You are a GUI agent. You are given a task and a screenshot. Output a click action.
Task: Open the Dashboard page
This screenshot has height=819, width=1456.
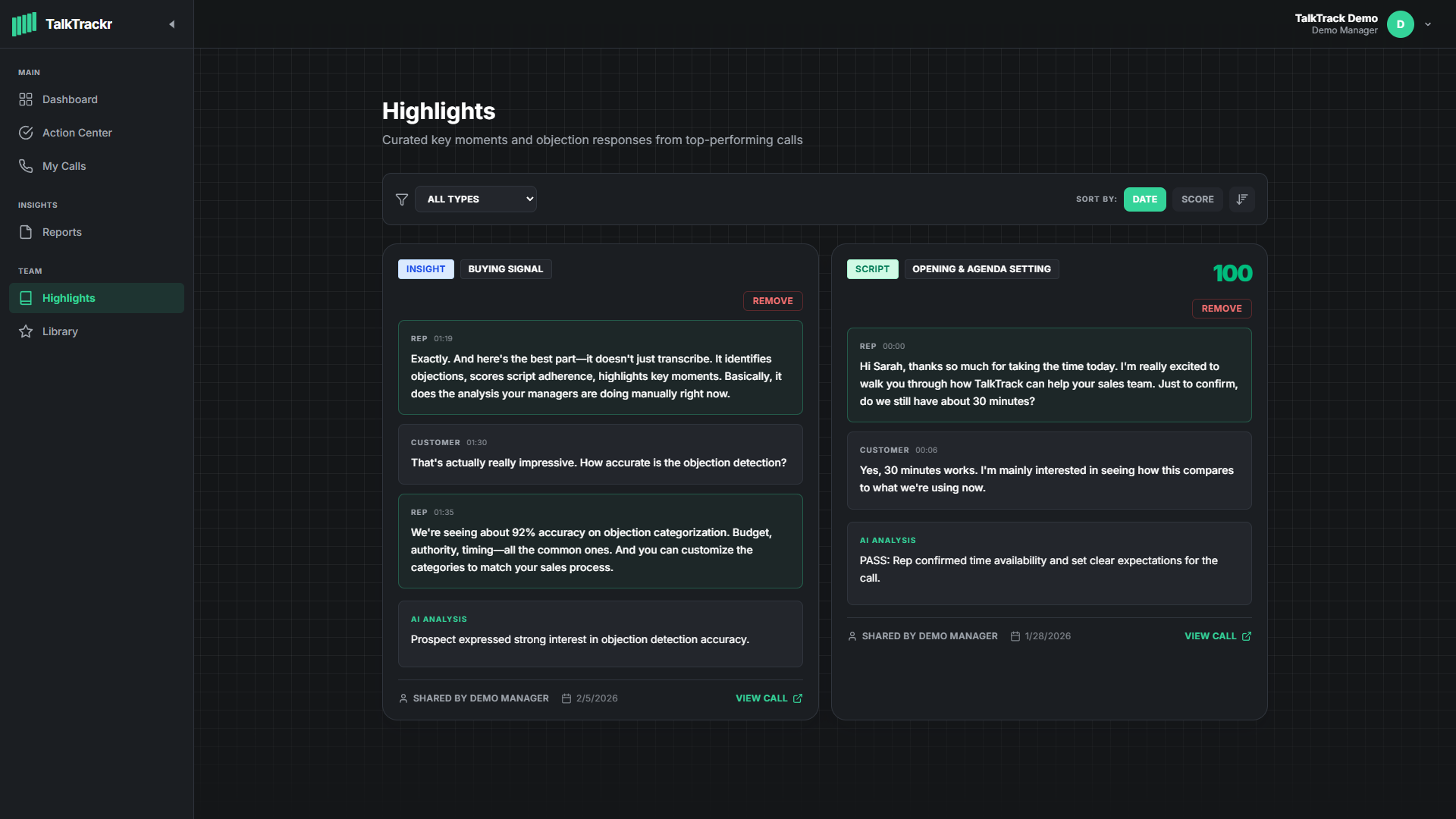[x=70, y=99]
